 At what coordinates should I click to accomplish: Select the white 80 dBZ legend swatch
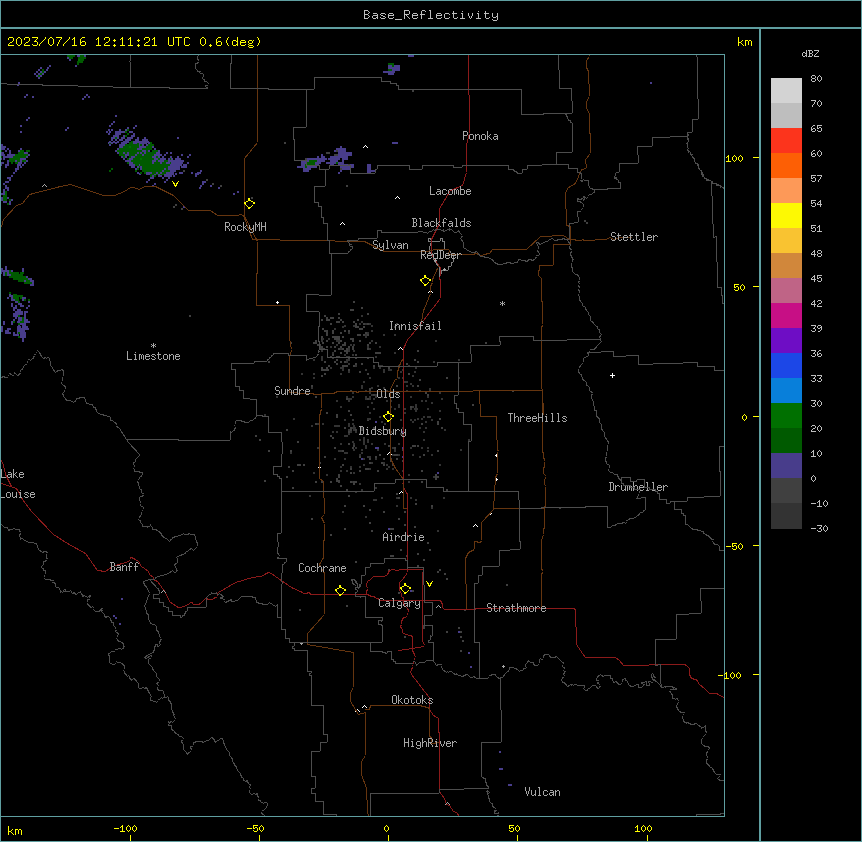786,91
